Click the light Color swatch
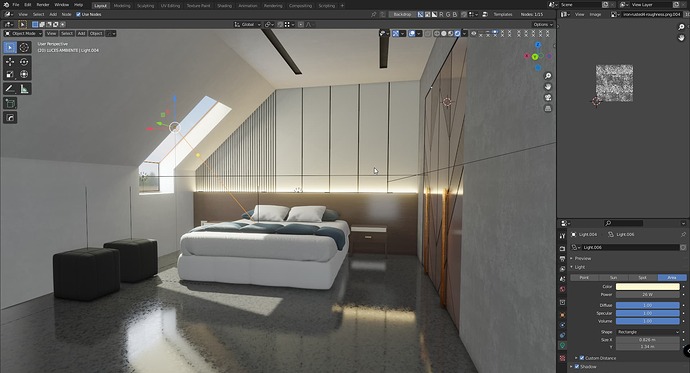 [648, 287]
